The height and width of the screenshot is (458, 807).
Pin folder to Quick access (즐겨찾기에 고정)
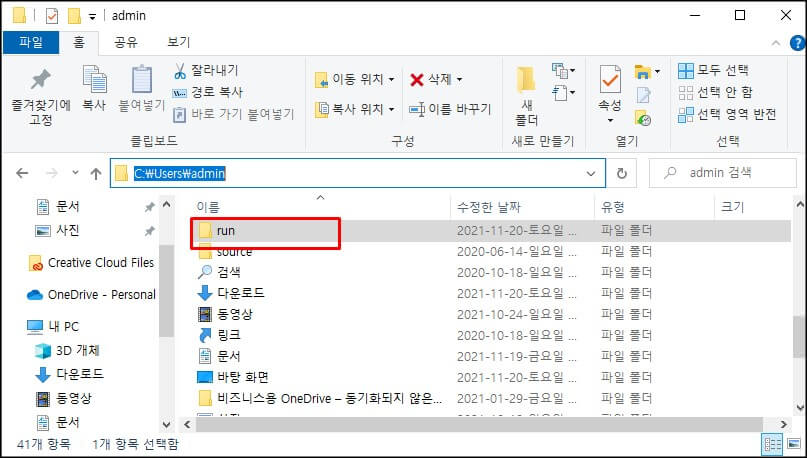[41, 97]
